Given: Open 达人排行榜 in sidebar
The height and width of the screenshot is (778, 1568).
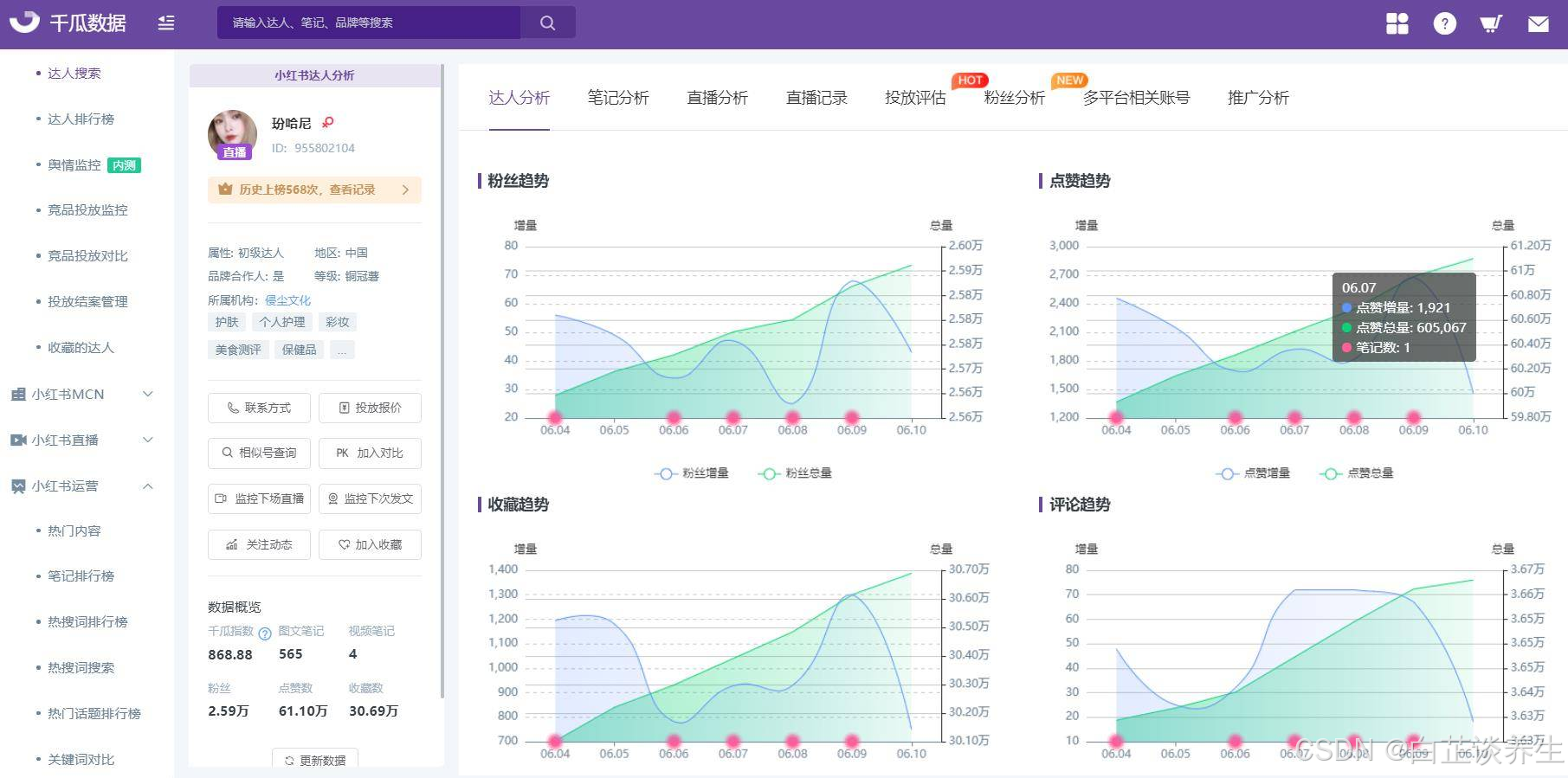Looking at the screenshot, I should click(x=81, y=119).
